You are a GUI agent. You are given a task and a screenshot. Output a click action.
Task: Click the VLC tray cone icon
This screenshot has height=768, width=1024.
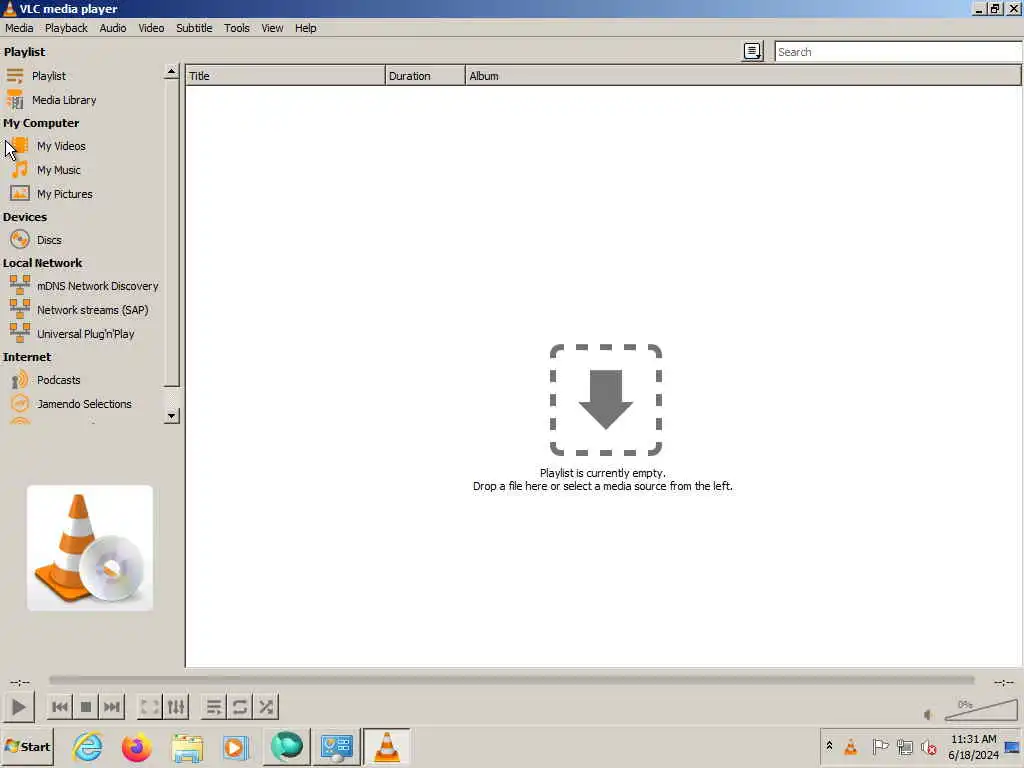click(x=851, y=746)
